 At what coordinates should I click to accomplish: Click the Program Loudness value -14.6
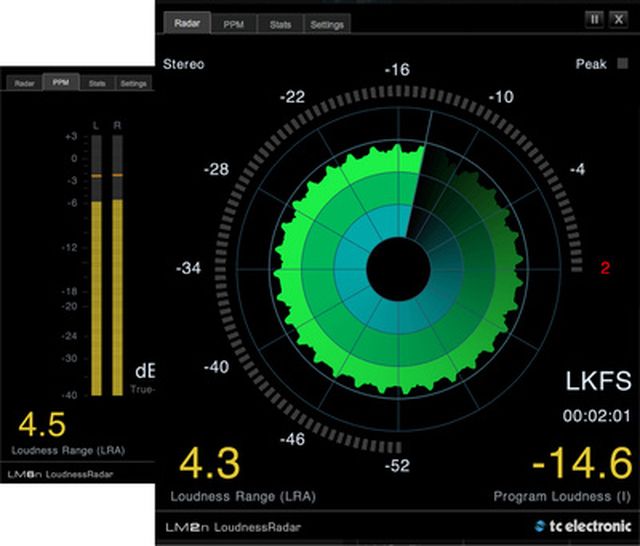(x=582, y=464)
